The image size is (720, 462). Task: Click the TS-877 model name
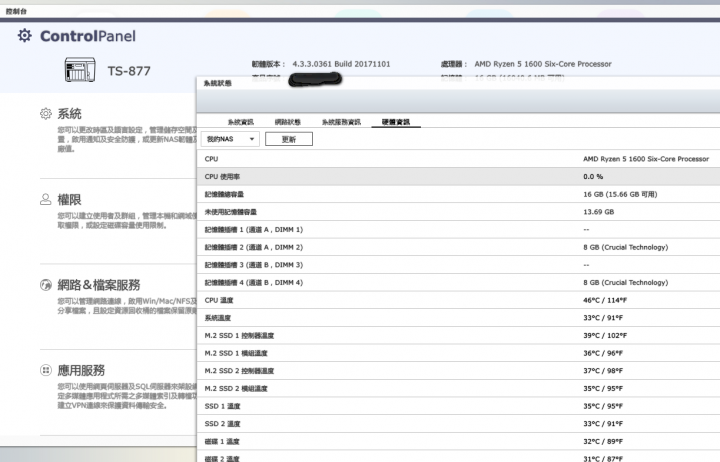(129, 71)
